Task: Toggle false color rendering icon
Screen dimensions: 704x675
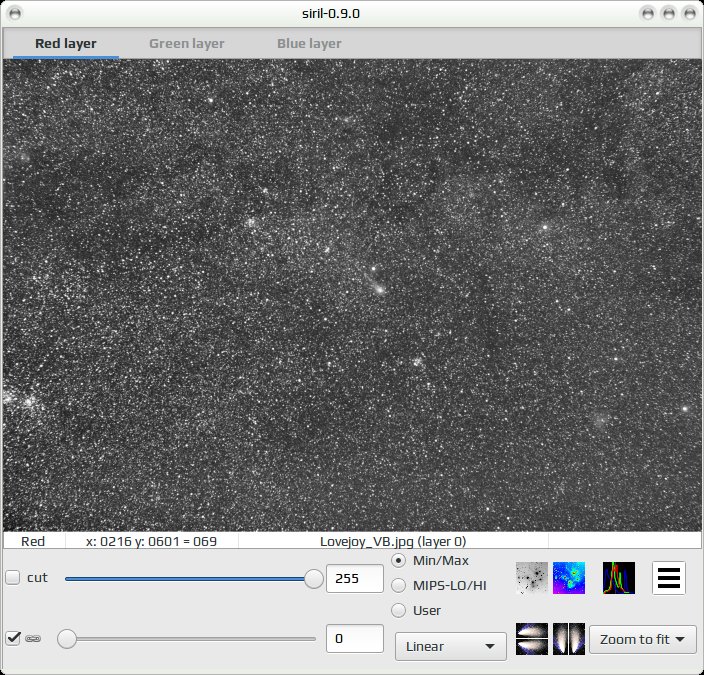Action: coord(569,578)
